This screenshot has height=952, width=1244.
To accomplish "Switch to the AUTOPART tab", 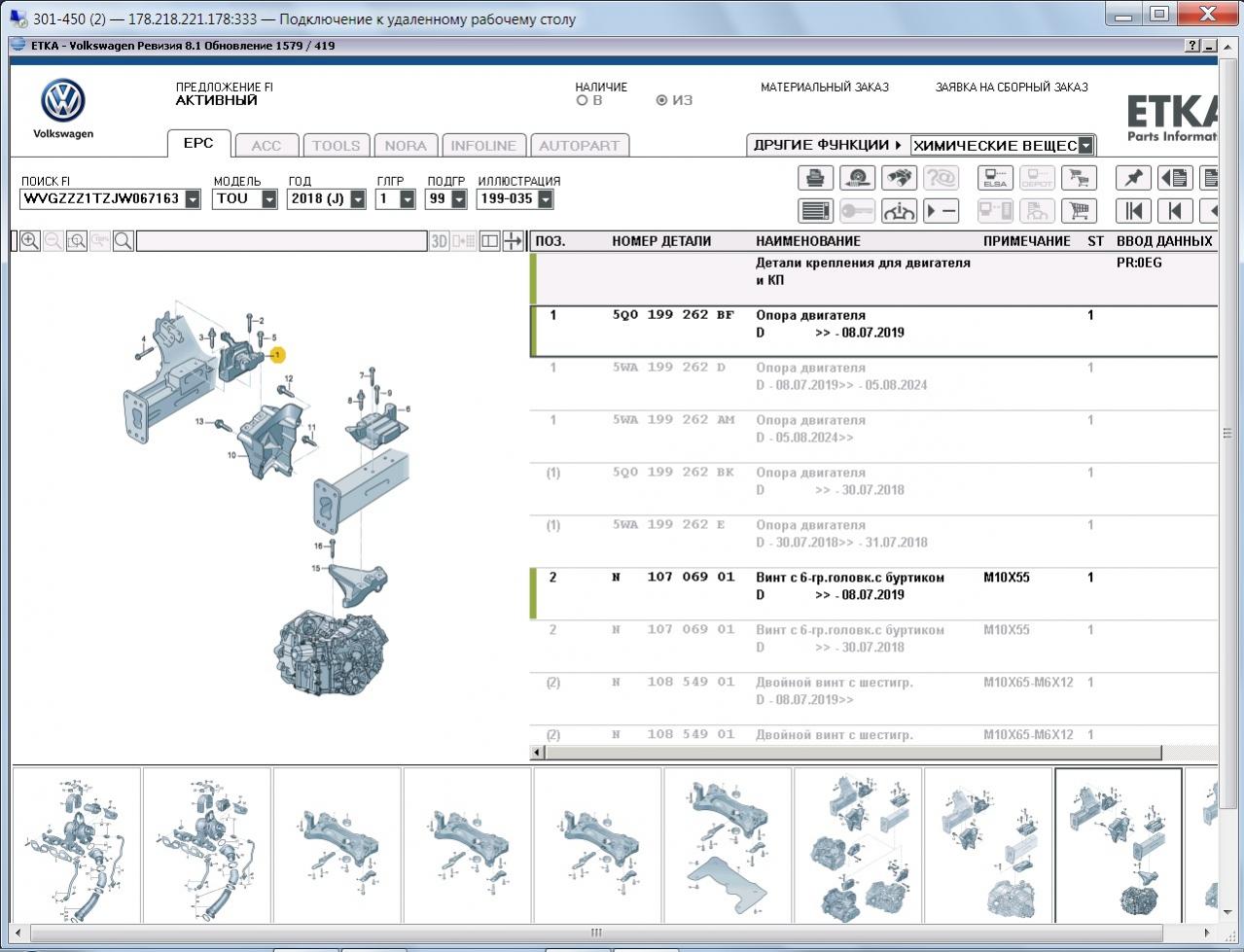I will [x=579, y=145].
